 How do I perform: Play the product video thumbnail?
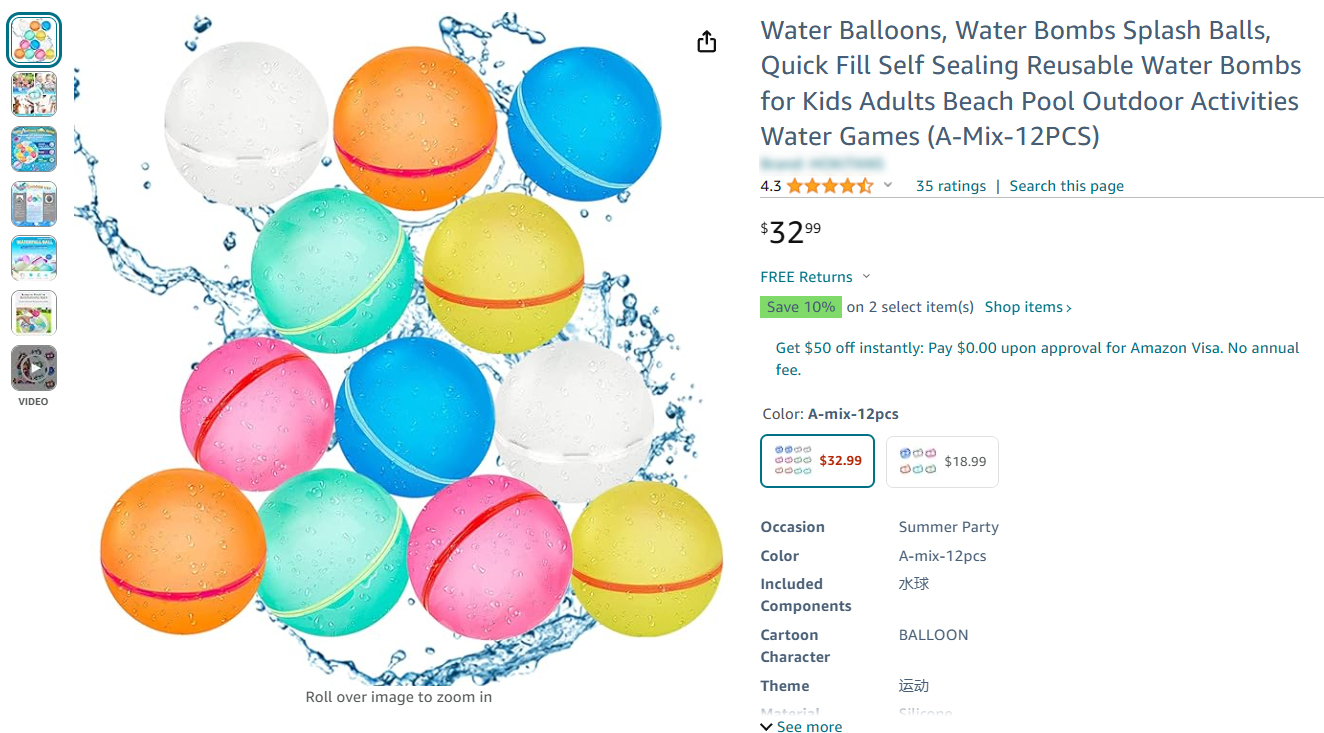click(x=34, y=368)
